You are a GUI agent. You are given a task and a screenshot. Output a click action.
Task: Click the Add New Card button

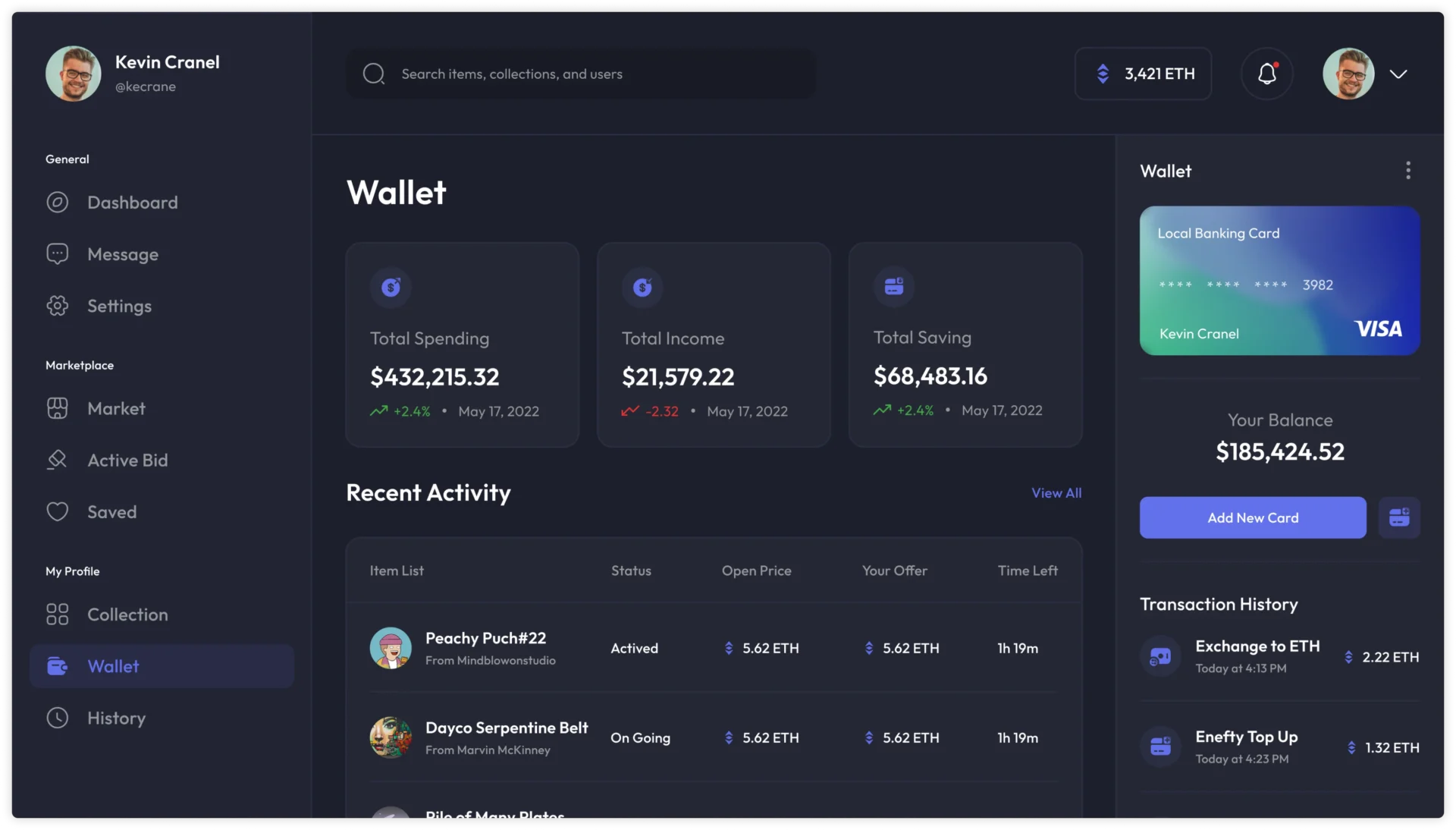1252,517
